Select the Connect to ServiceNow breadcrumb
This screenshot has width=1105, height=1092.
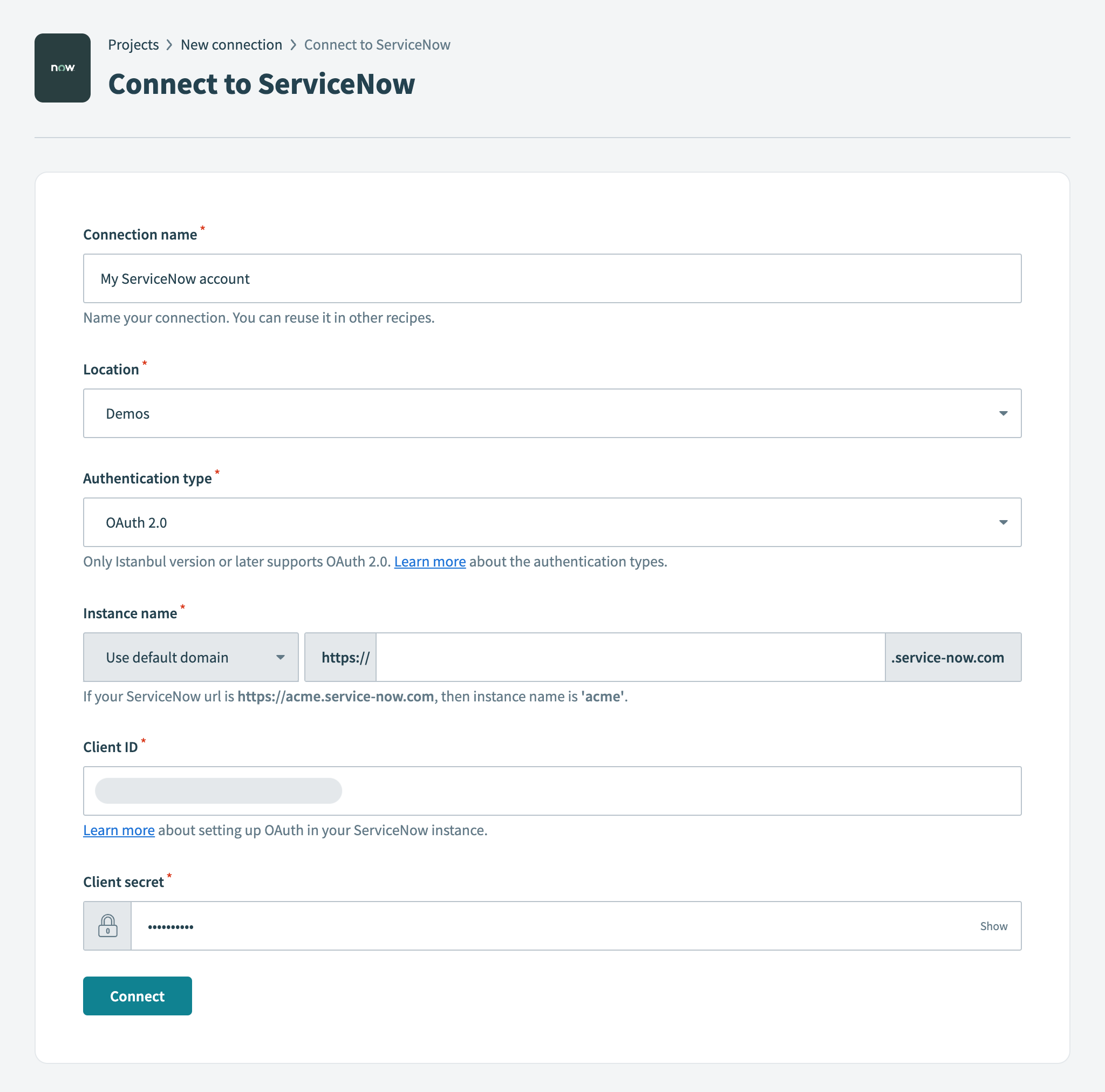coord(377,45)
